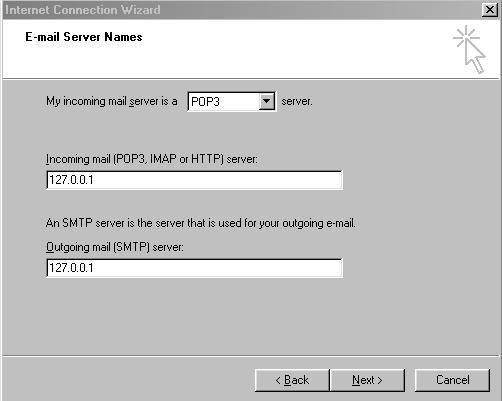The height and width of the screenshot is (401, 502).
Task: Click the 'My incoming mail server is a' label
Action: click(x=112, y=101)
